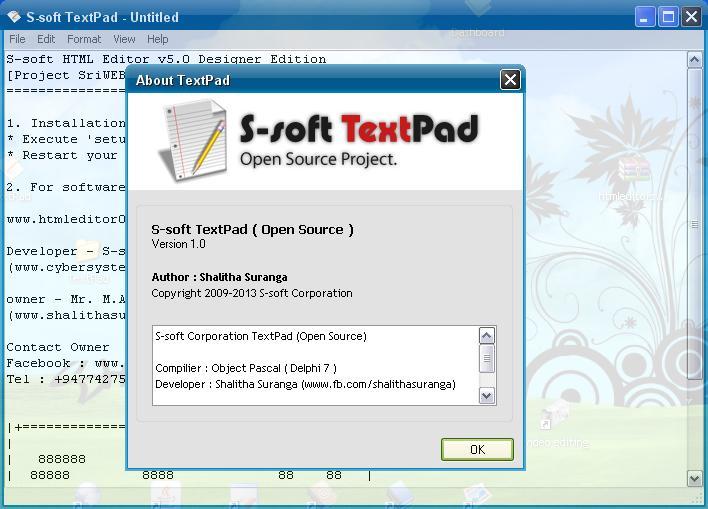708x509 pixels.
Task: Click the 'www.htmleditor0' line in editor
Action: coord(66,219)
